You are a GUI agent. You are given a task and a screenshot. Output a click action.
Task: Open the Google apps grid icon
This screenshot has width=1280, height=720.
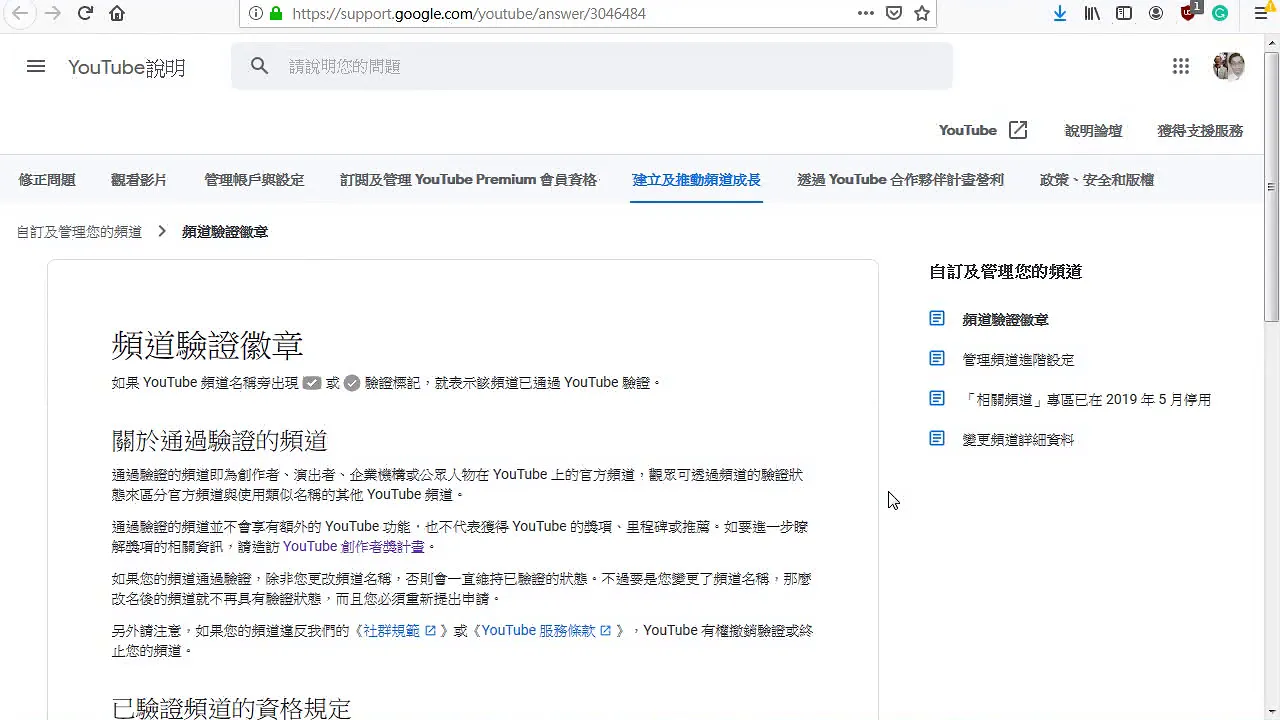tap(1181, 66)
